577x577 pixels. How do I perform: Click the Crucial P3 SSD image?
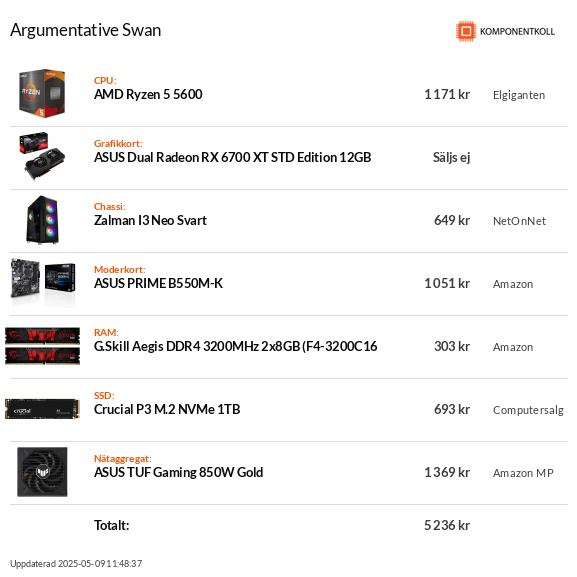pyautogui.click(x=42, y=409)
